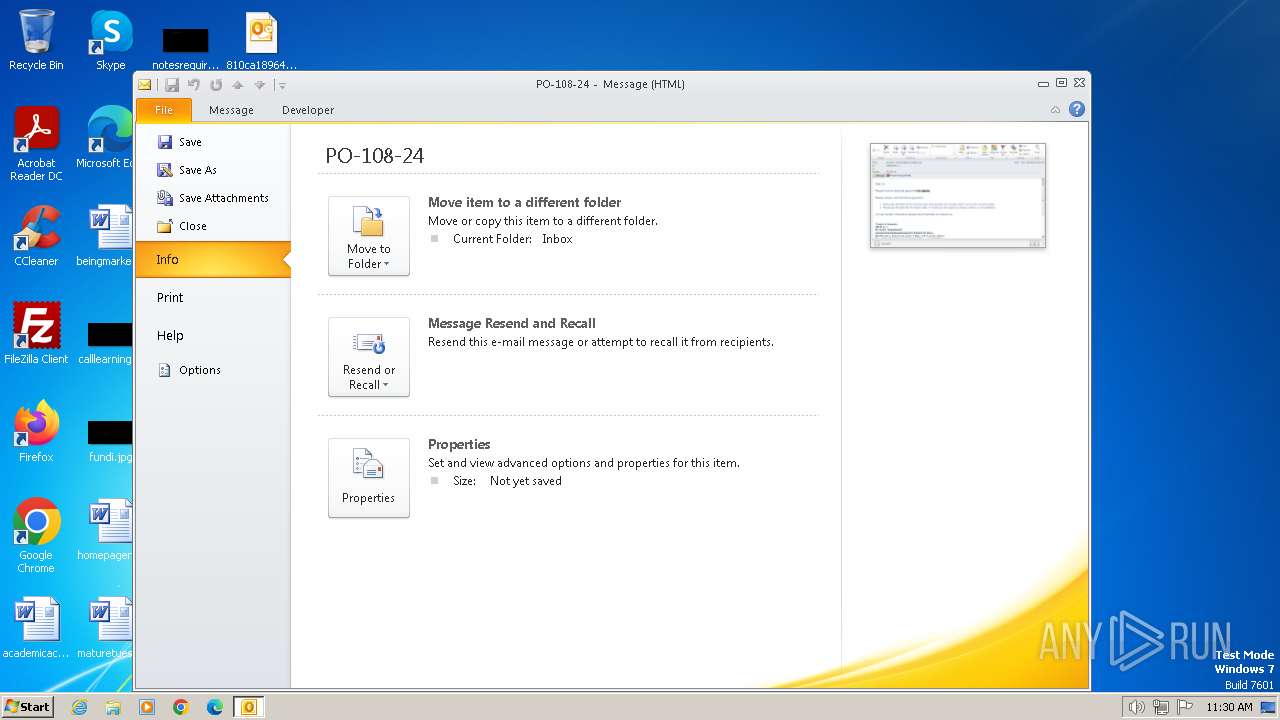Click the blue Help question mark icon
This screenshot has height=720, width=1280.
pos(1077,109)
